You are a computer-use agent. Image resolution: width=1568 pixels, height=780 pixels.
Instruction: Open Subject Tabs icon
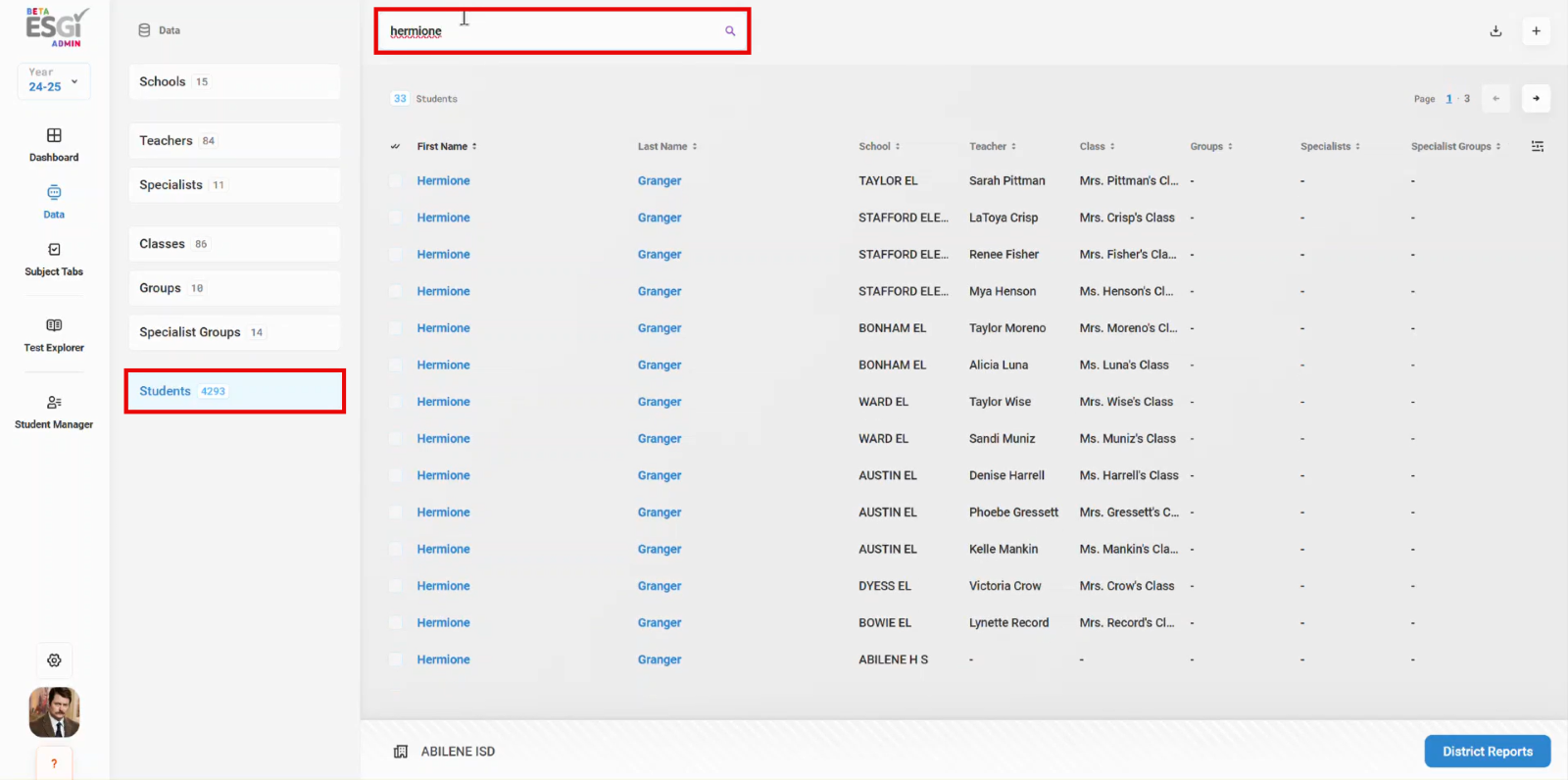[x=54, y=250]
